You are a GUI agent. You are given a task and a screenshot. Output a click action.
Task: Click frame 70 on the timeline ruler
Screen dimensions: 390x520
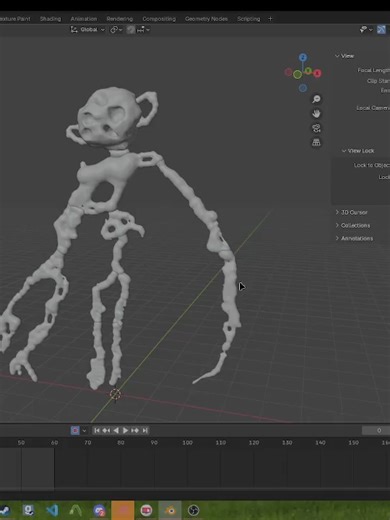click(x=88, y=443)
